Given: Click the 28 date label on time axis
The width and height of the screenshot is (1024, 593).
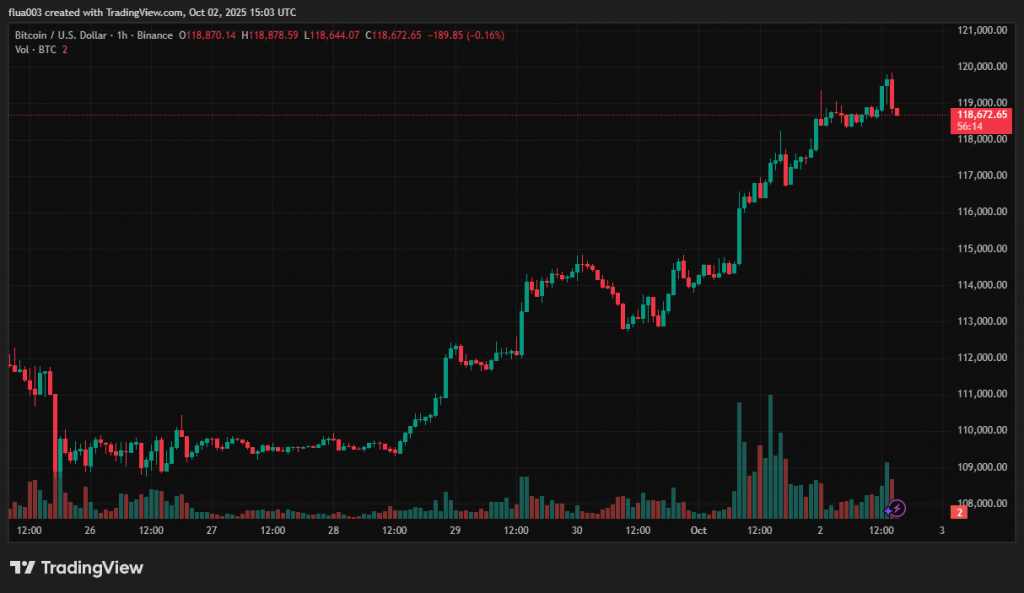Looking at the screenshot, I should click(333, 530).
